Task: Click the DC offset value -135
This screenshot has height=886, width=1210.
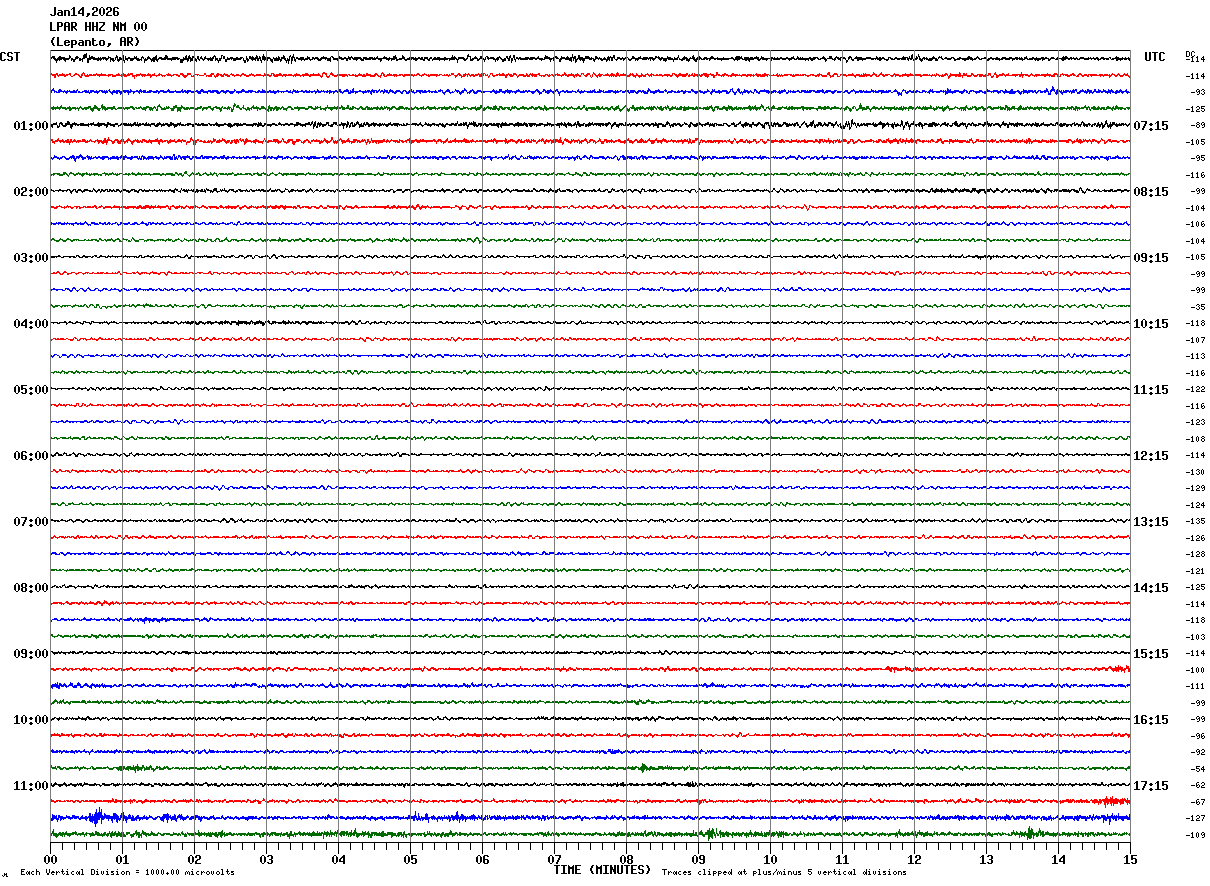Action: [x=1195, y=521]
